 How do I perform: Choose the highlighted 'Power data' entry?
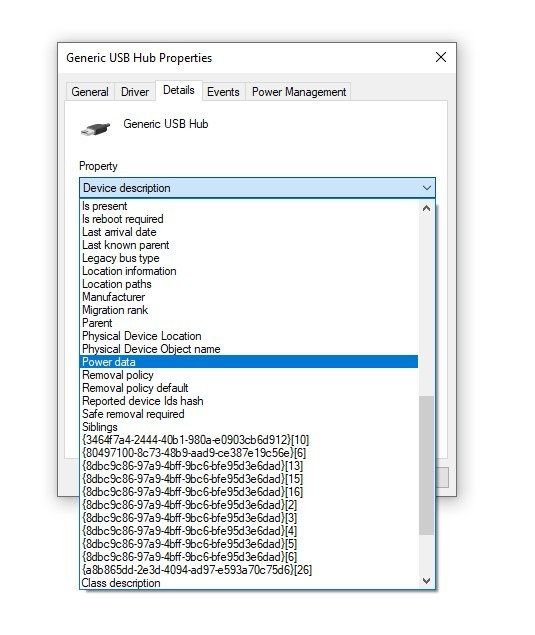(249, 362)
